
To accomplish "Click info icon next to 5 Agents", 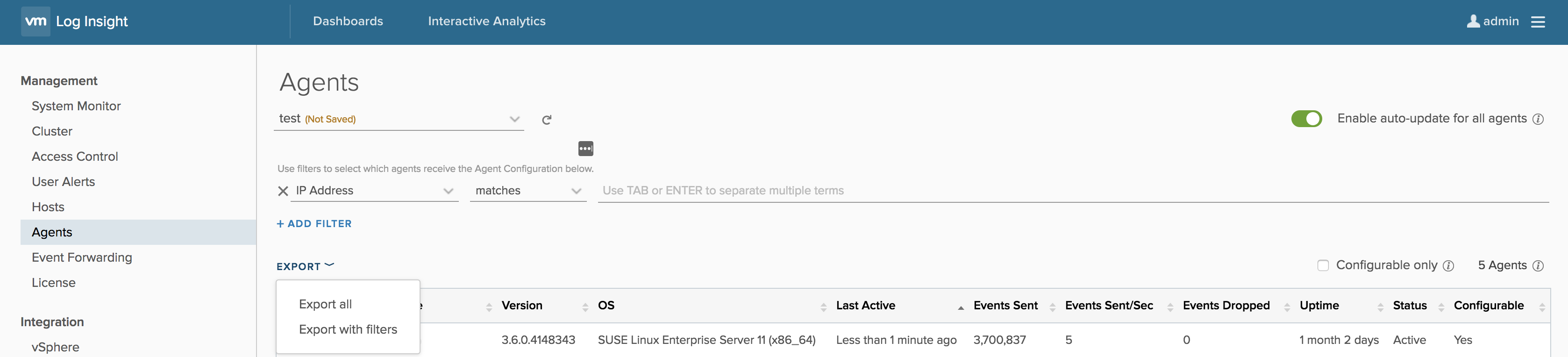I will [1538, 265].
